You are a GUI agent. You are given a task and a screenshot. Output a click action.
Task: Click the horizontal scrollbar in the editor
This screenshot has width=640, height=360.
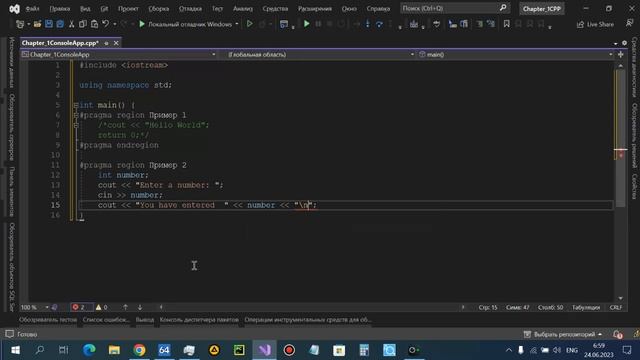pos(312,307)
